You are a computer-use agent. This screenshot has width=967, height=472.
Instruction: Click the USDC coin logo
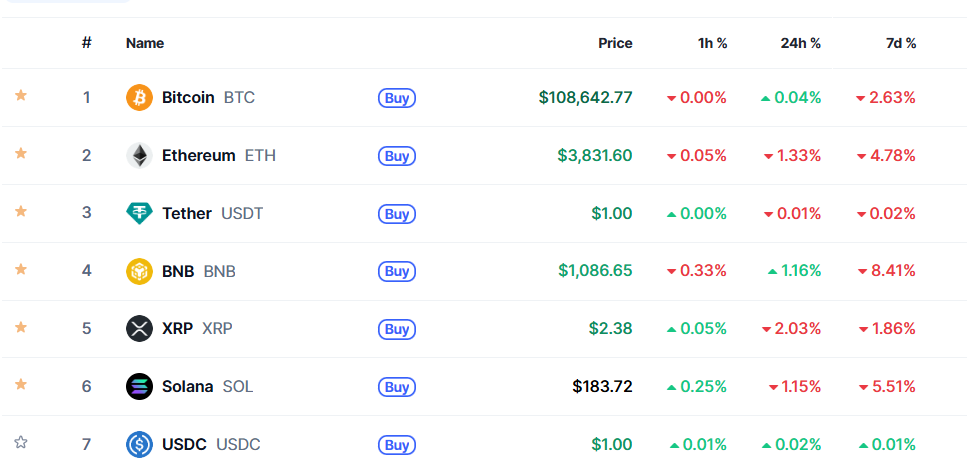click(x=139, y=444)
